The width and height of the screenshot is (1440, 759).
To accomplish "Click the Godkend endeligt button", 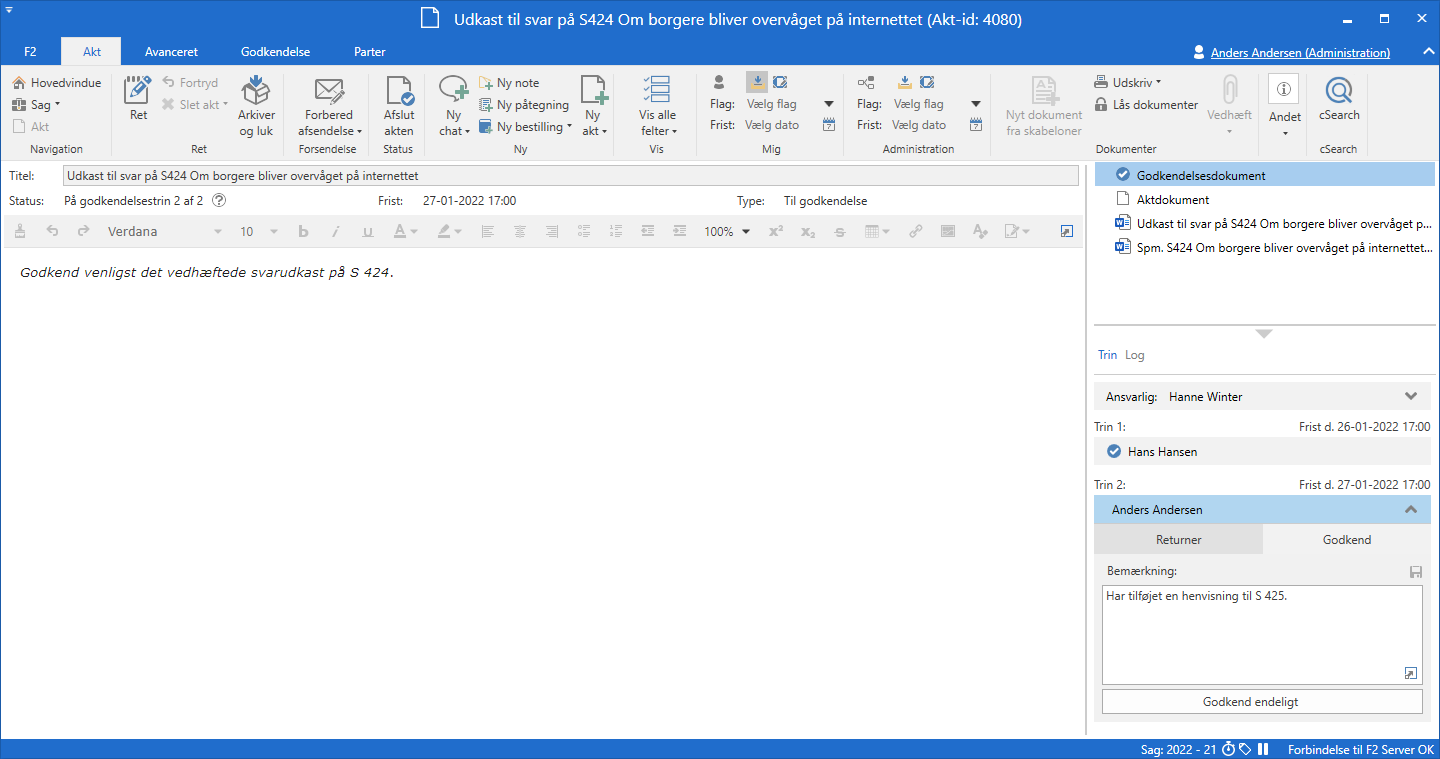I will click(1262, 702).
